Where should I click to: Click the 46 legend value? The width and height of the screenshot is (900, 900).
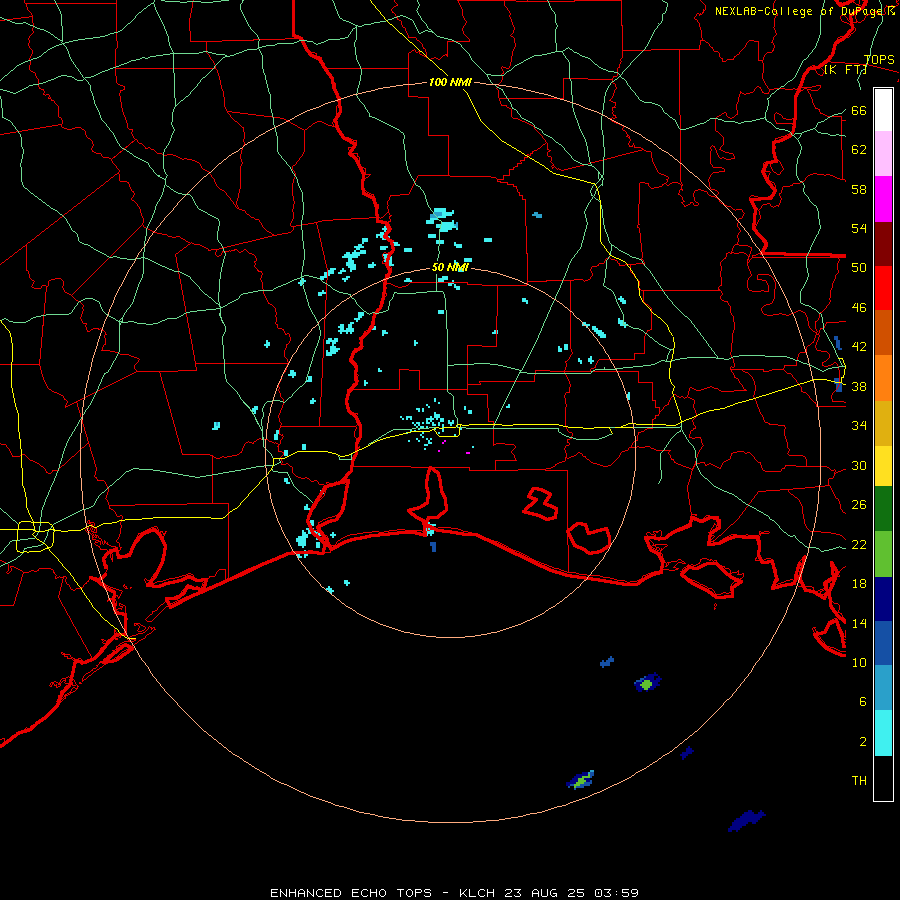859,308
